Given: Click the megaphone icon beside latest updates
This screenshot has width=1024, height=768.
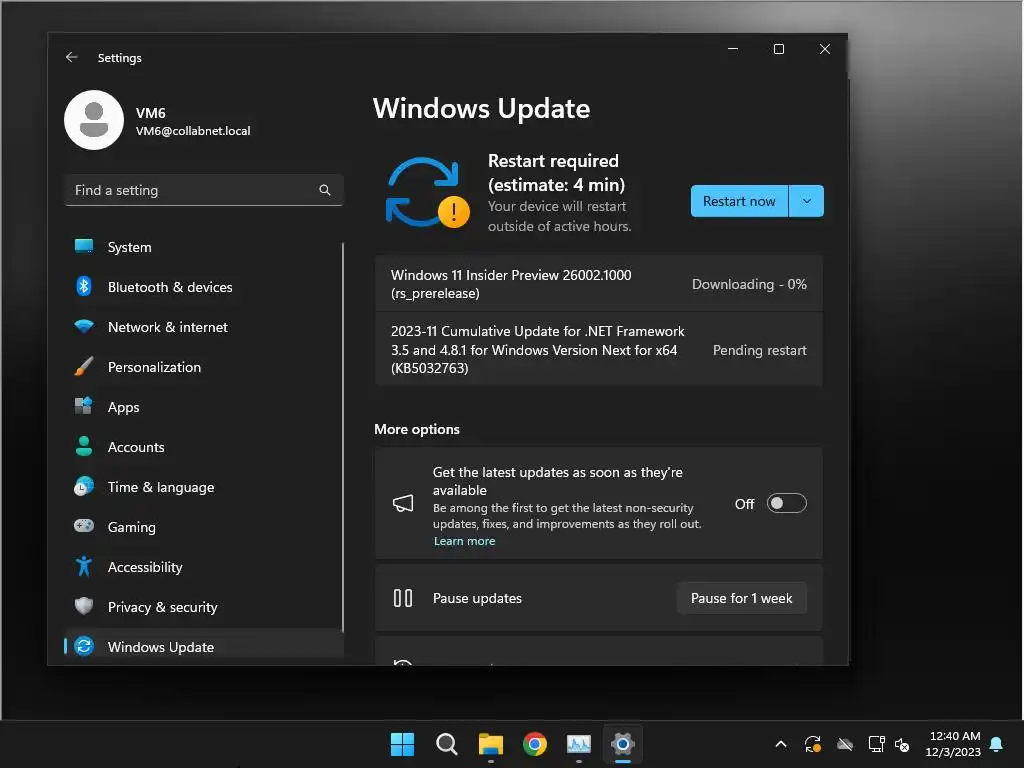Looking at the screenshot, I should coord(403,504).
